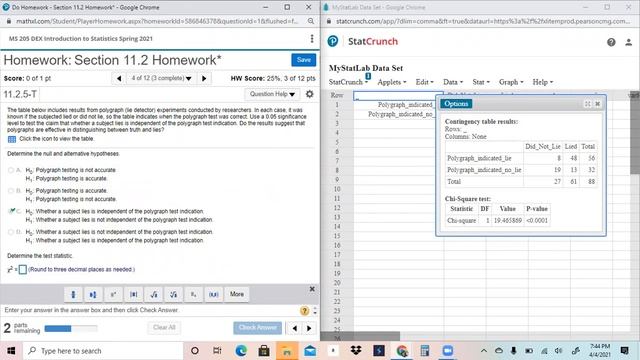
Task: Open the notification center icon in system tray
Action: [624, 351]
